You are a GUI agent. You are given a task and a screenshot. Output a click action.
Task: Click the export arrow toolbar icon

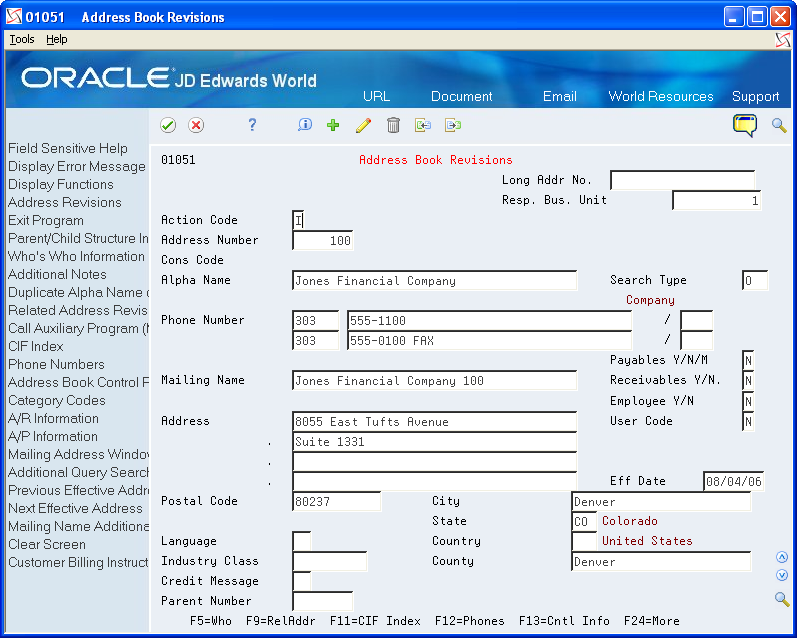[452, 125]
